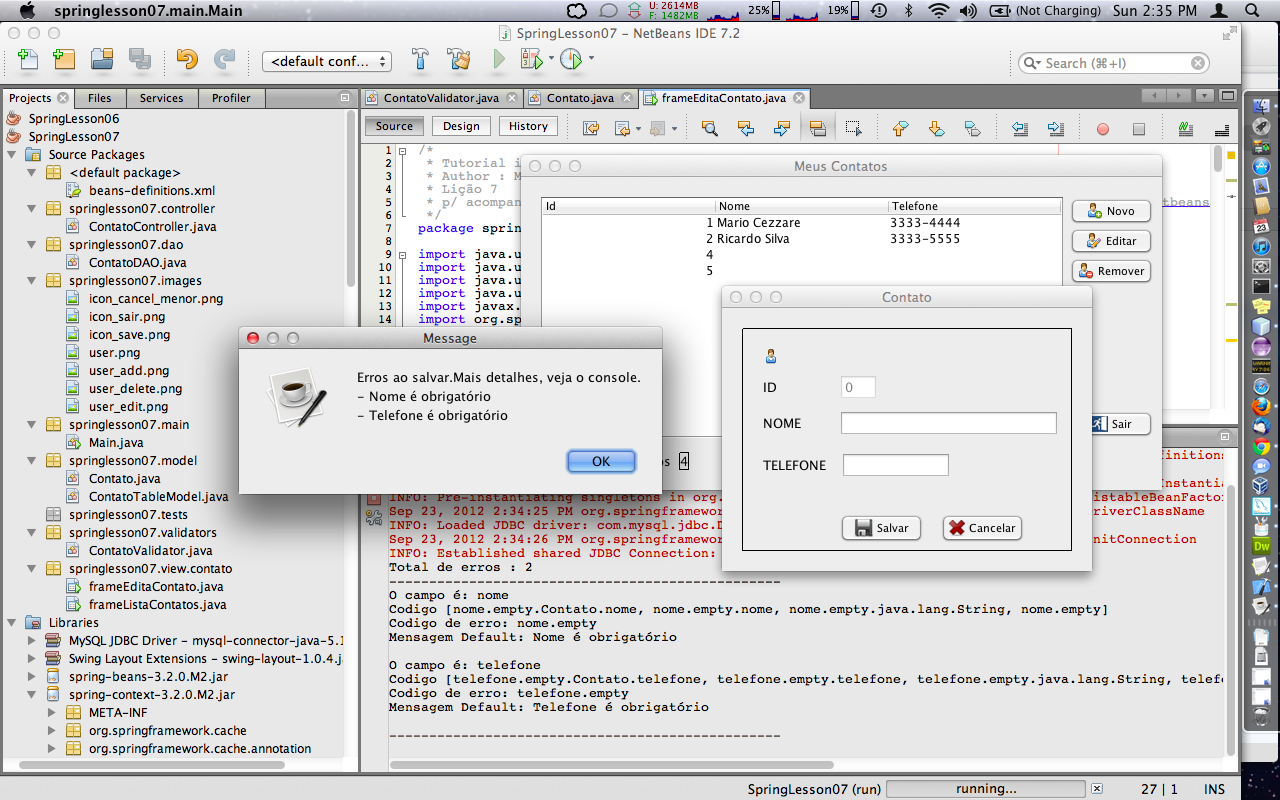Click the Shift Line Left icon

1020,128
